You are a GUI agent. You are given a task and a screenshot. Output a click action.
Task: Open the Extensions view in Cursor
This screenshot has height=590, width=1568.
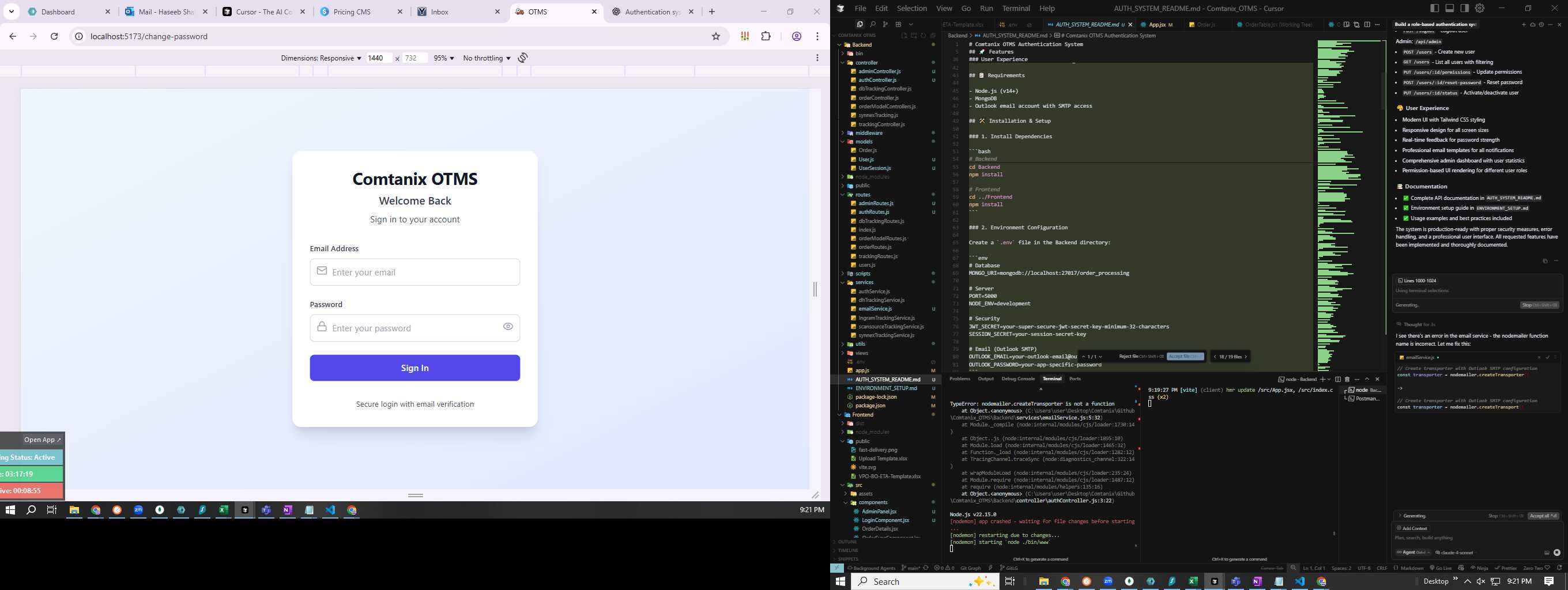coord(899,24)
